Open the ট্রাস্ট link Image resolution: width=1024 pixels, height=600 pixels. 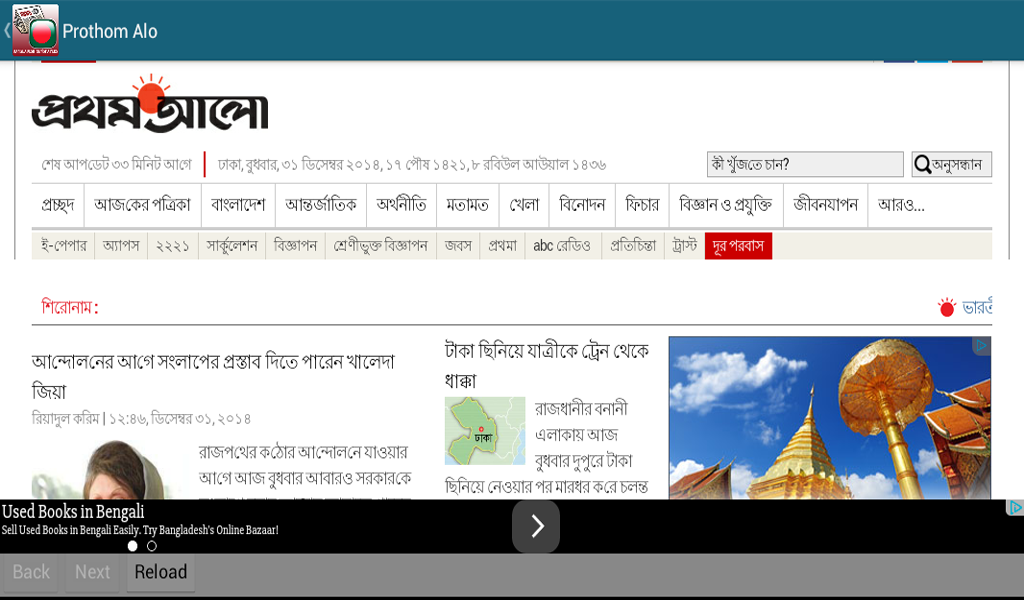pyautogui.click(x=685, y=245)
